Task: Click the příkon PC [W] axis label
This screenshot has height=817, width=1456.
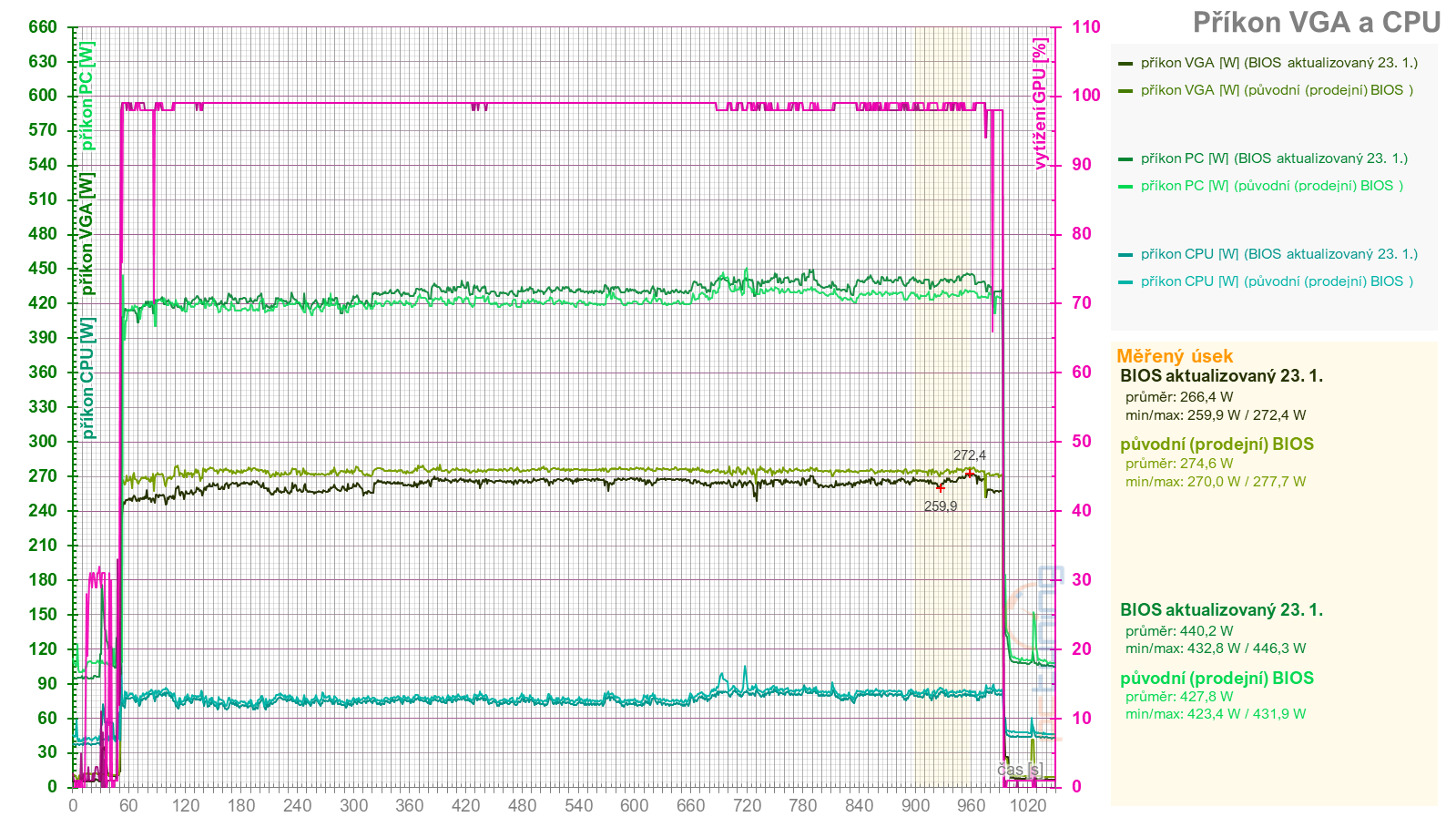Action: point(87,96)
